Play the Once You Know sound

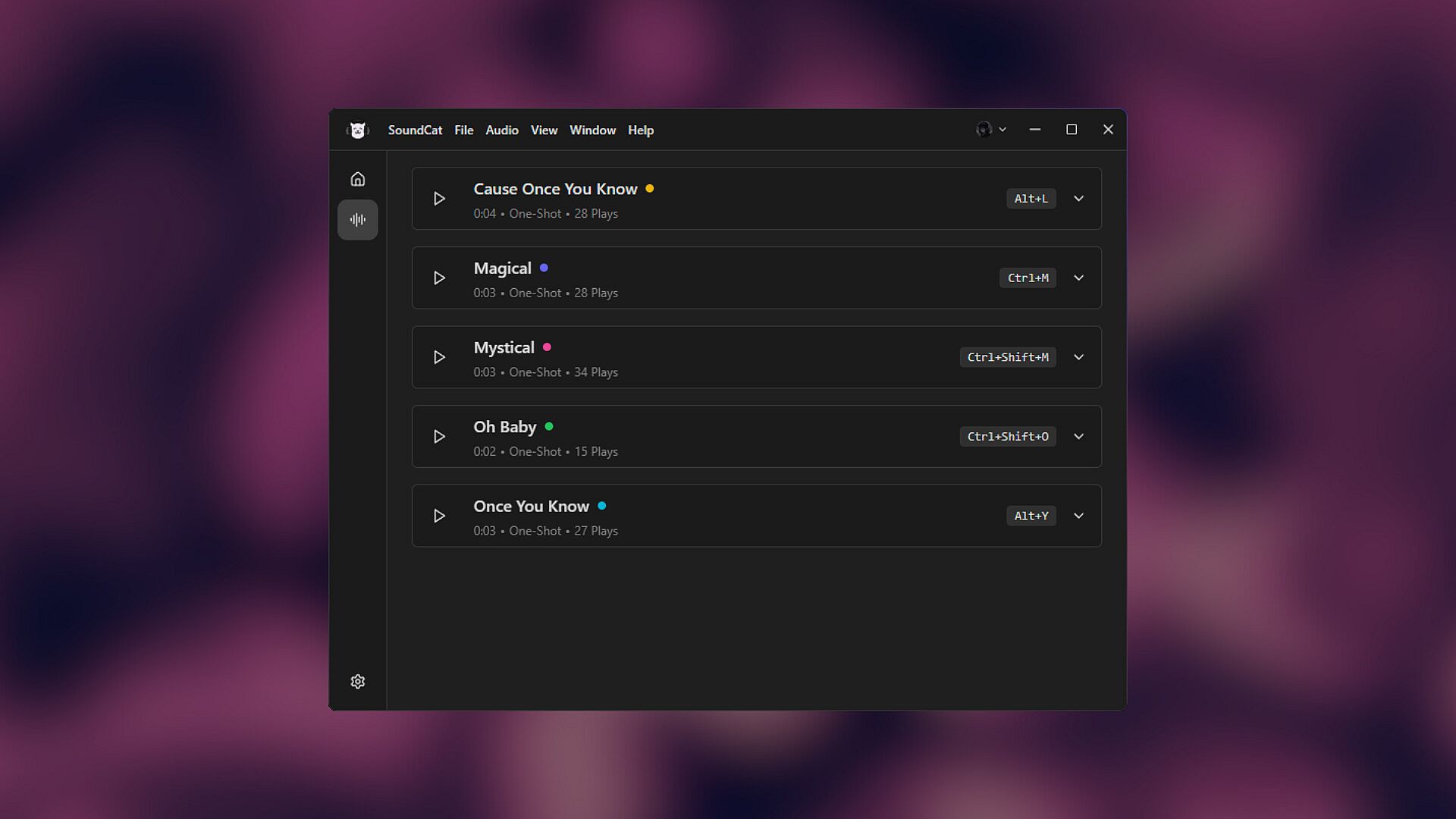point(439,516)
